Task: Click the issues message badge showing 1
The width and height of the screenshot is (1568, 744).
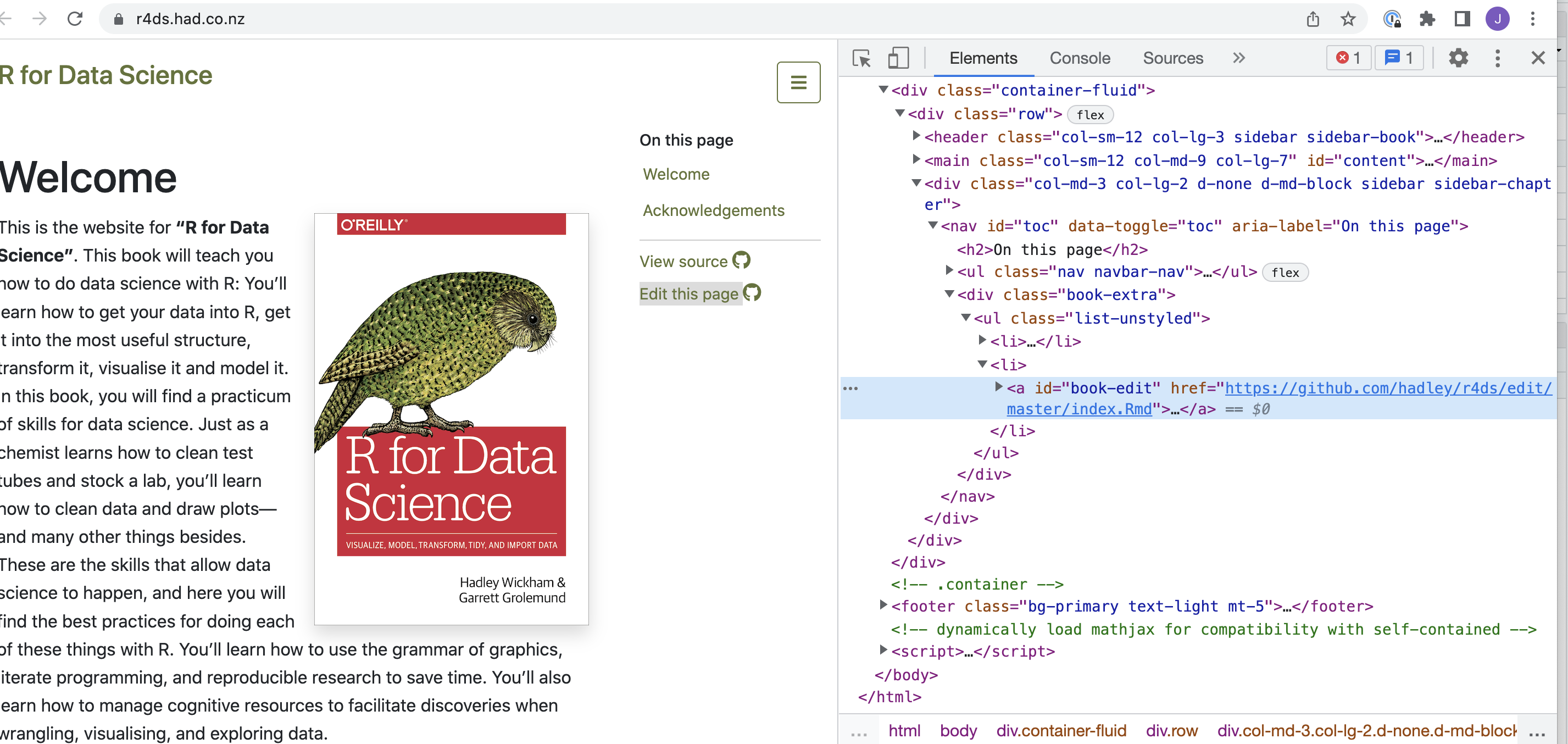Action: (1399, 58)
